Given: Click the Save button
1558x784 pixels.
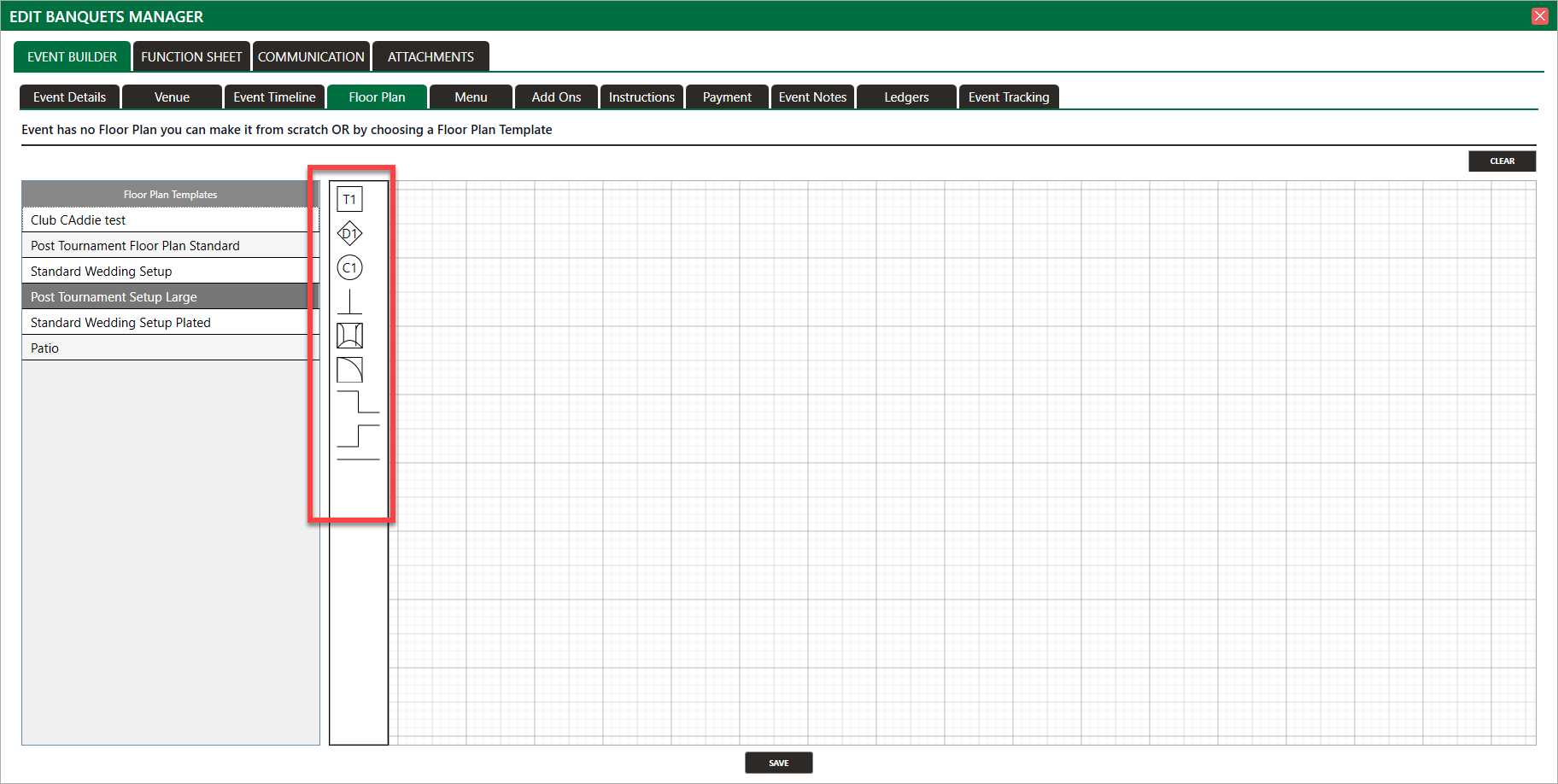Looking at the screenshot, I should click(x=778, y=763).
